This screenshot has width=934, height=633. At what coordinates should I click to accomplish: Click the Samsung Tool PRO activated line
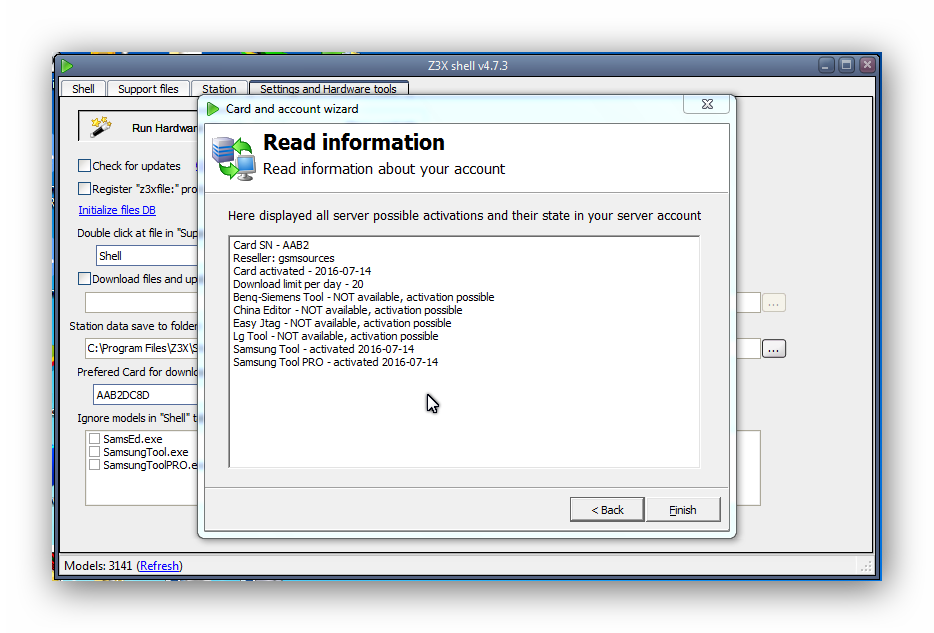(335, 362)
